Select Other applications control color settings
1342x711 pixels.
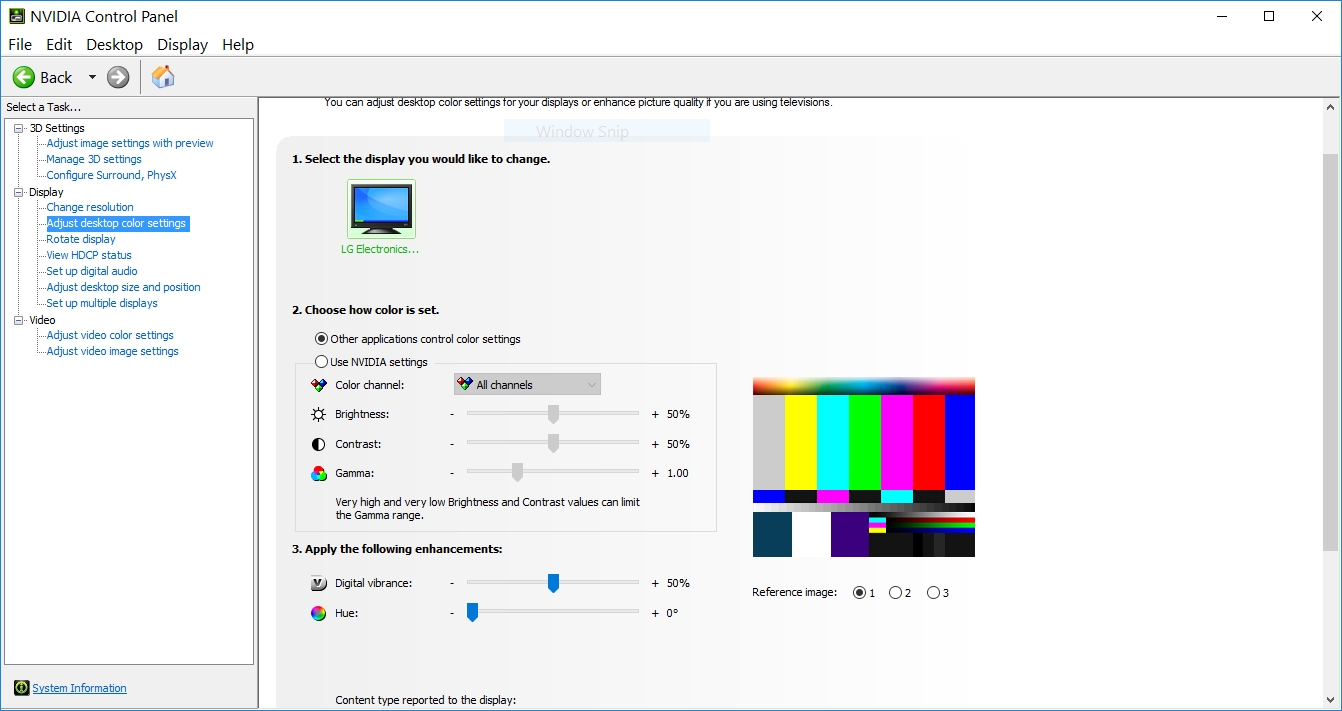point(322,339)
